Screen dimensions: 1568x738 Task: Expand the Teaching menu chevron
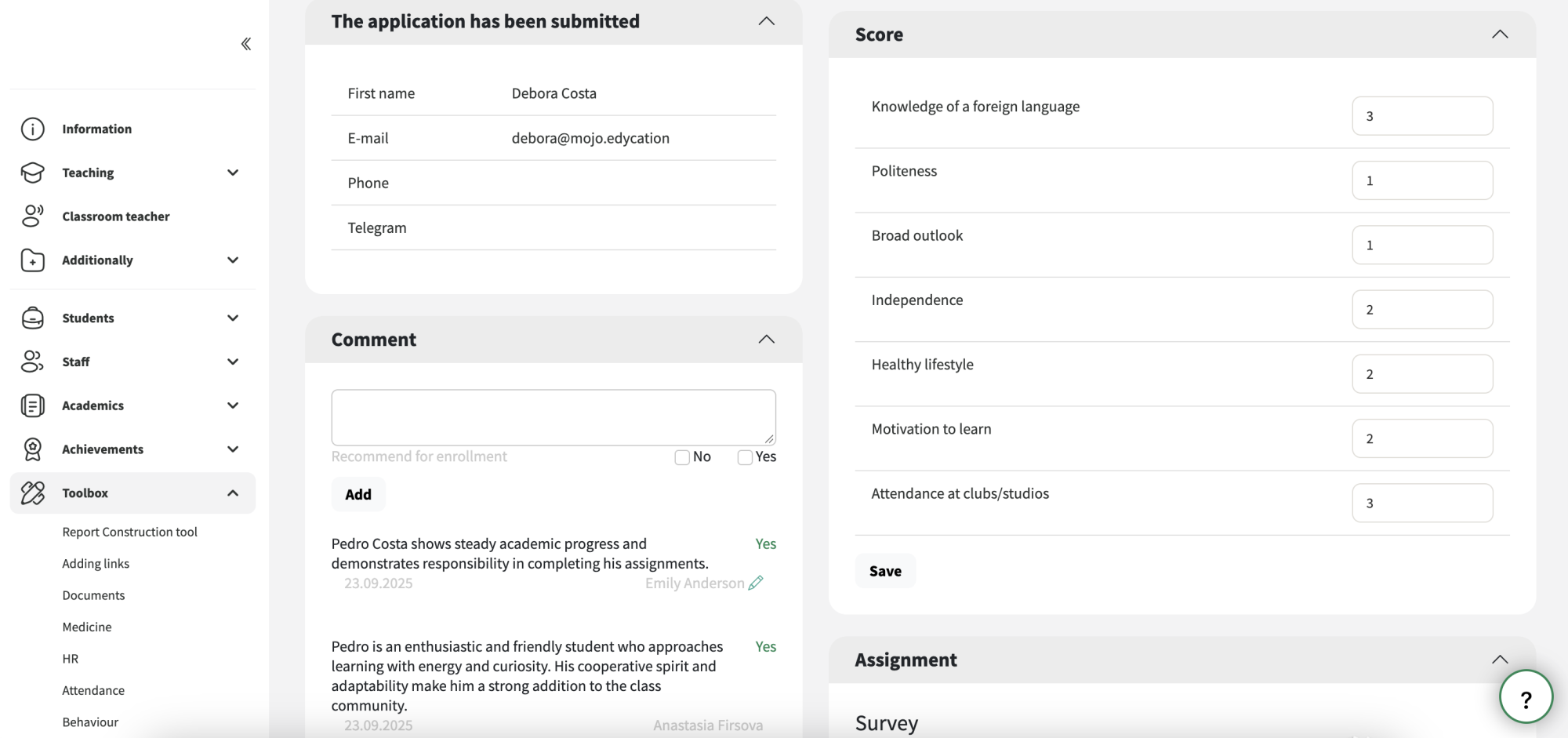coord(233,173)
